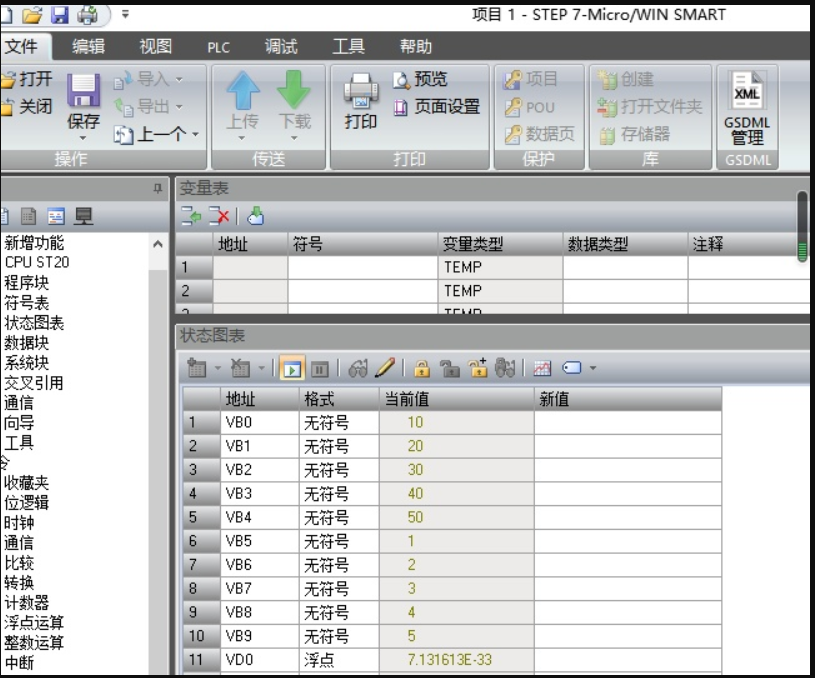Toggle the force lock icon in status chart
The width and height of the screenshot is (815, 678).
click(422, 368)
